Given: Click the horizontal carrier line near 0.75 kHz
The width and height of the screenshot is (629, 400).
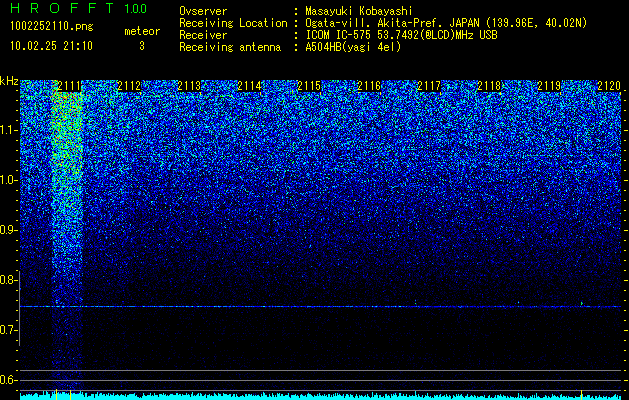Looking at the screenshot, I should [x=321, y=307].
